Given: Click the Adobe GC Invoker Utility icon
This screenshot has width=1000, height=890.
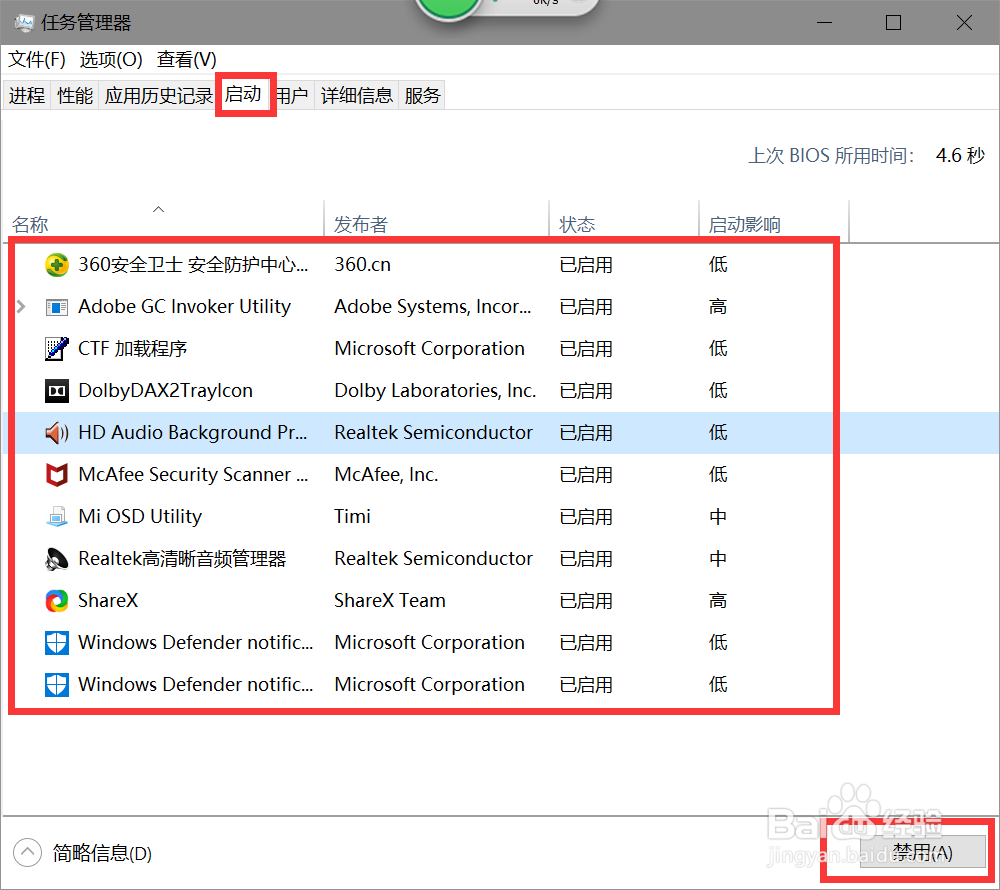Looking at the screenshot, I should [57, 306].
